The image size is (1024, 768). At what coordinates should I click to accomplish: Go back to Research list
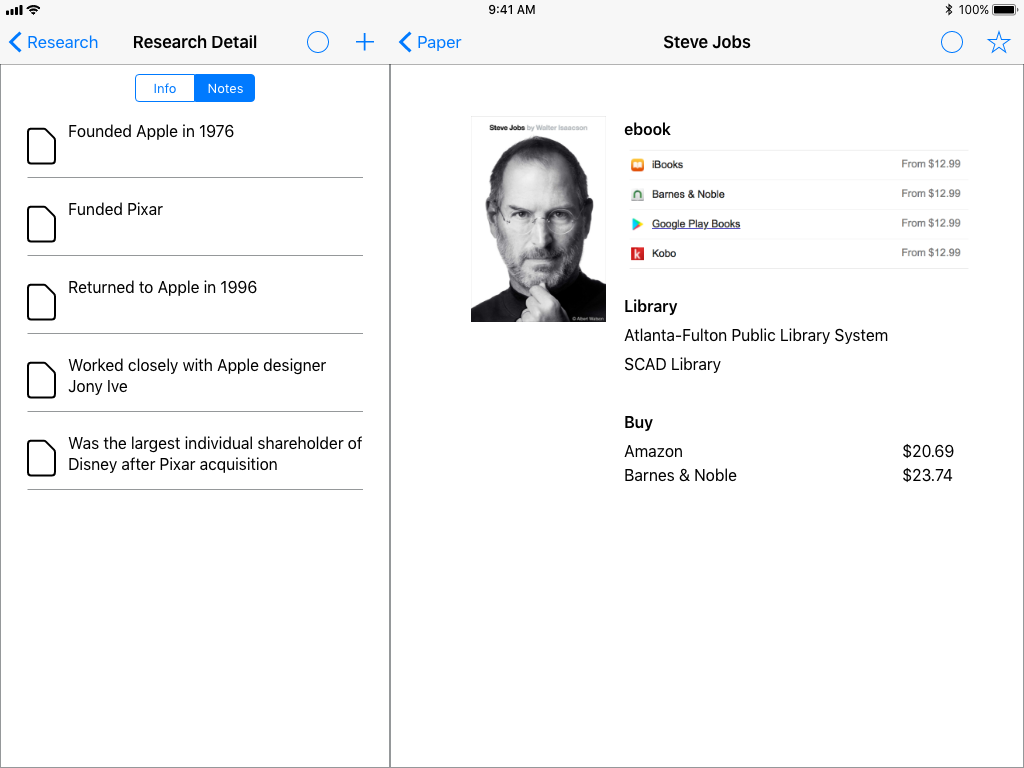(54, 42)
